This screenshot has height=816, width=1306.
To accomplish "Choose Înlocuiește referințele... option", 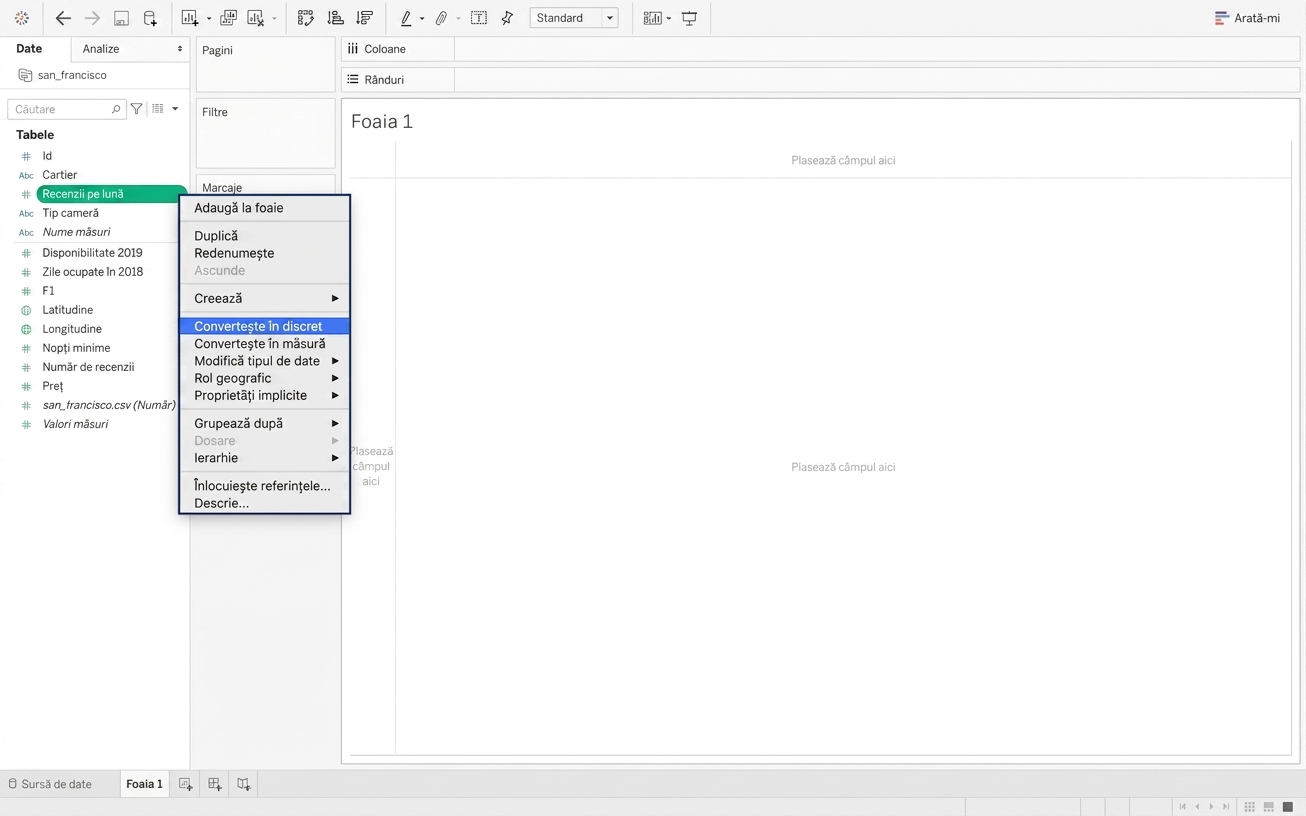I will 265,486.
